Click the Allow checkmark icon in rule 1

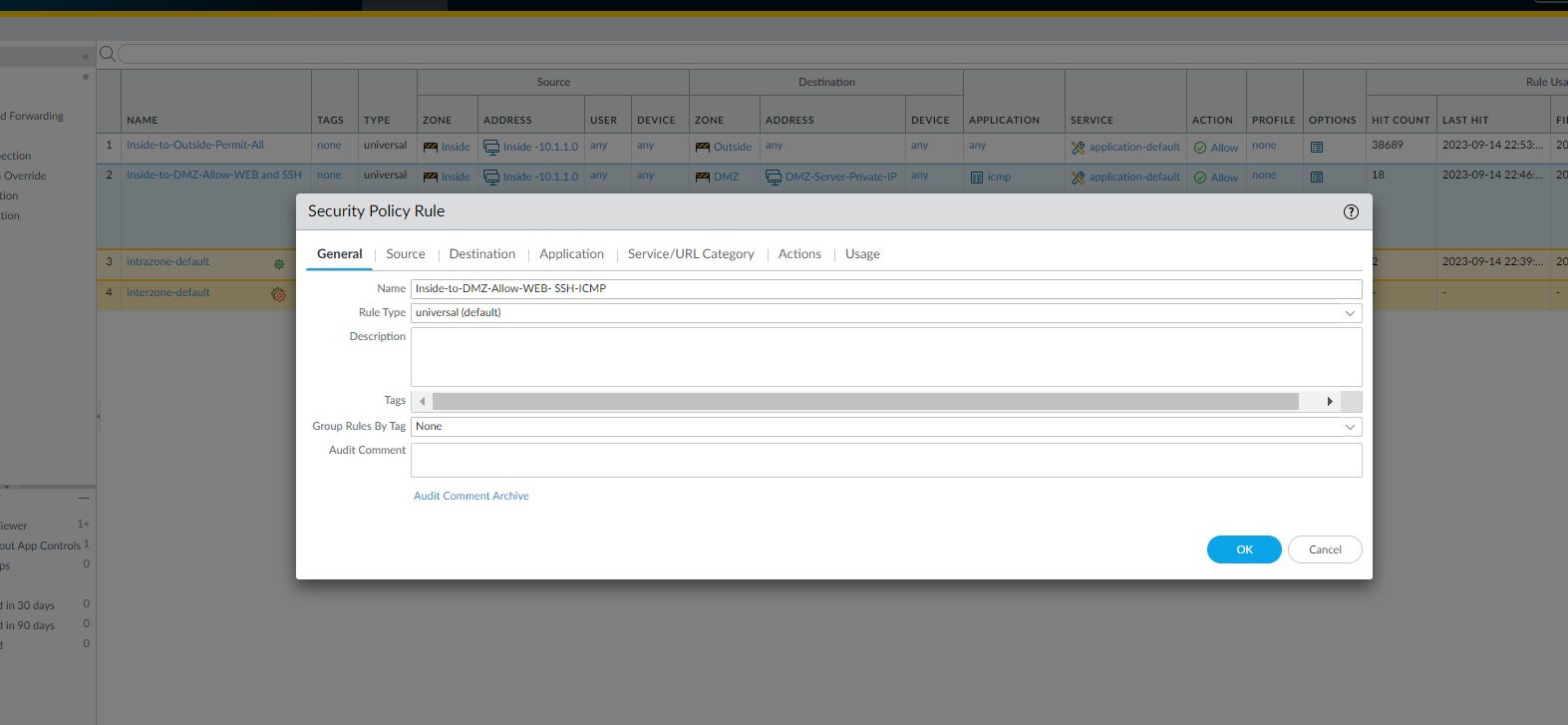click(1200, 148)
